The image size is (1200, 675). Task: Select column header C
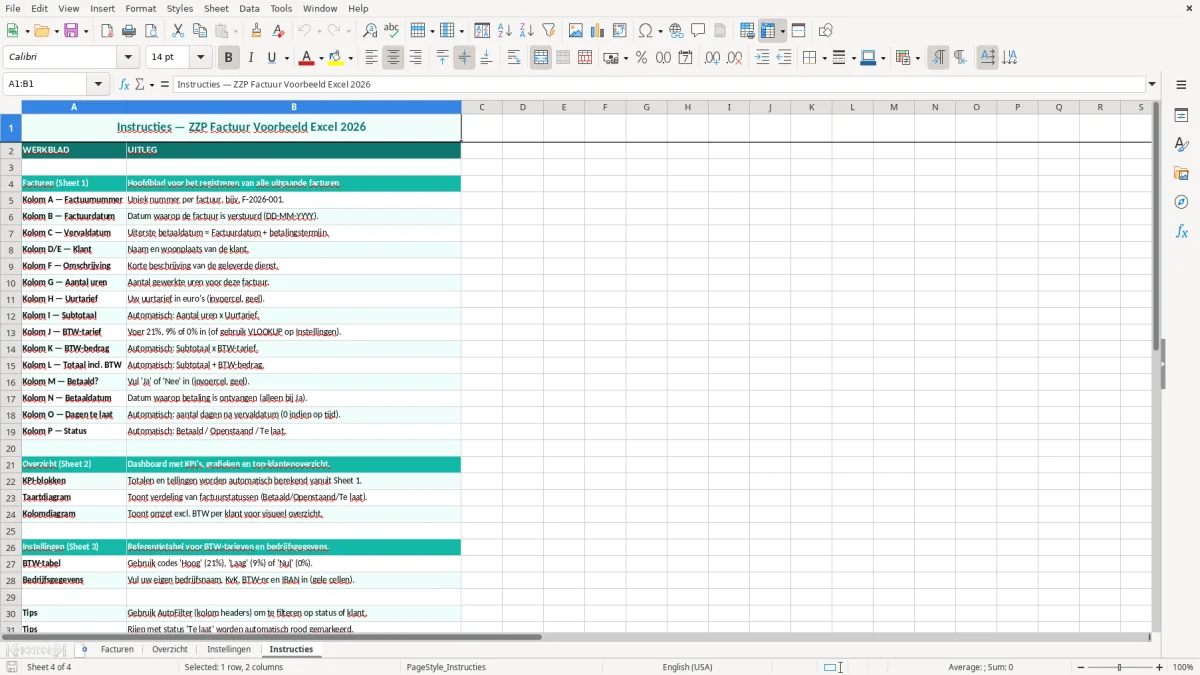tap(481, 107)
